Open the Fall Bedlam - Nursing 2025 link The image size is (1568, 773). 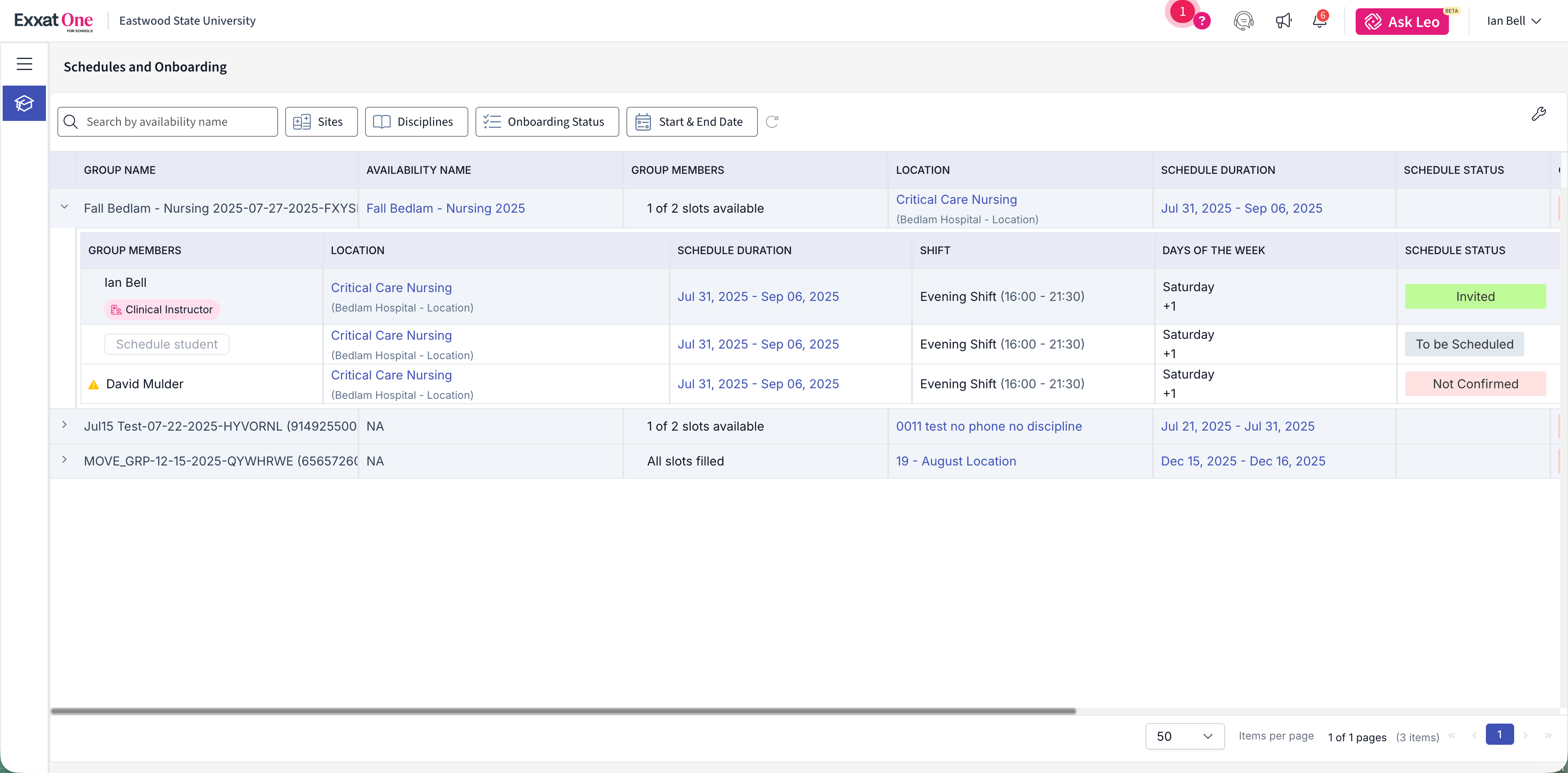[445, 208]
